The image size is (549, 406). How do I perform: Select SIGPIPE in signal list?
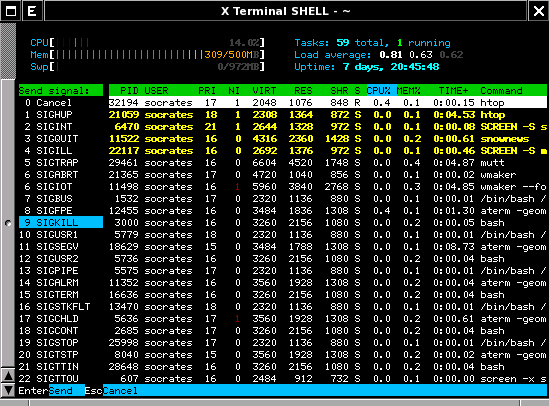[61, 271]
